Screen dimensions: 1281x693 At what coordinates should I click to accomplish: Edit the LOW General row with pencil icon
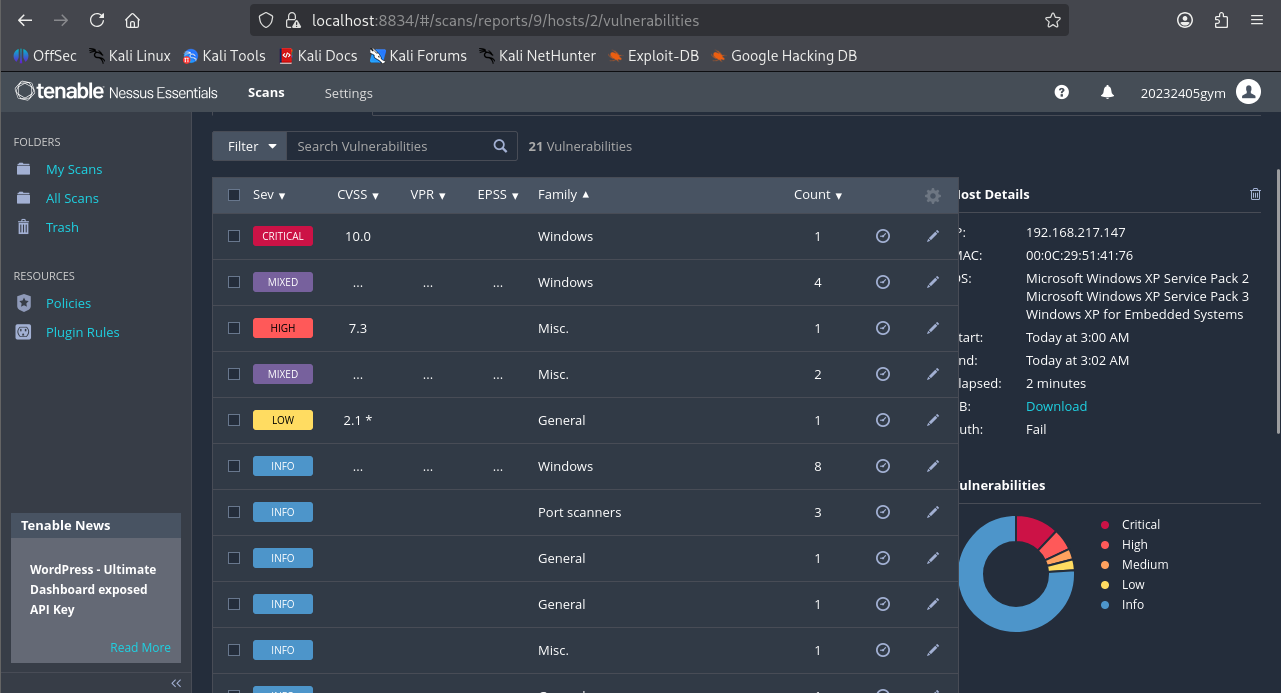933,420
